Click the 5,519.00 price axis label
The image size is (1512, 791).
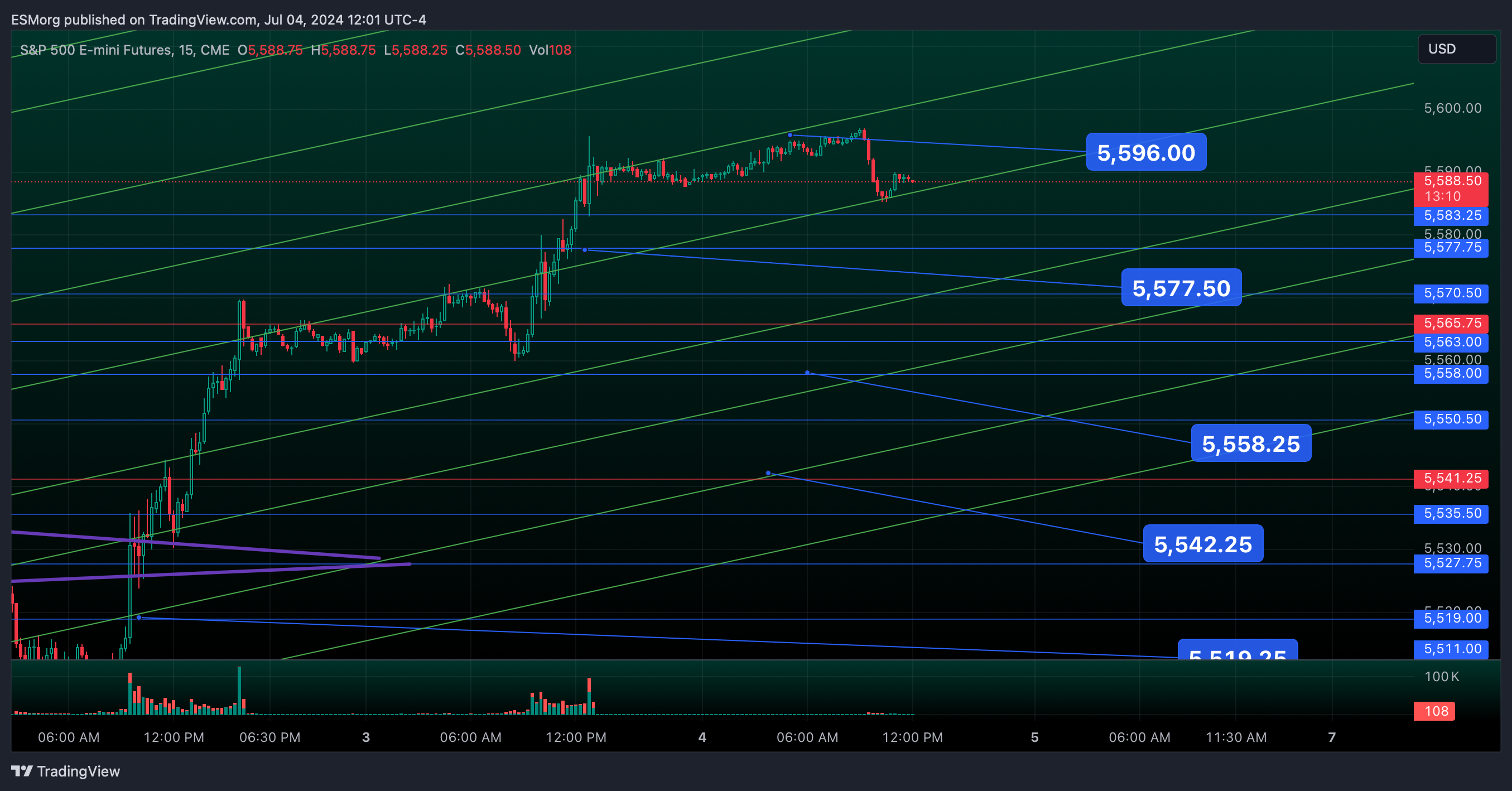pyautogui.click(x=1451, y=618)
